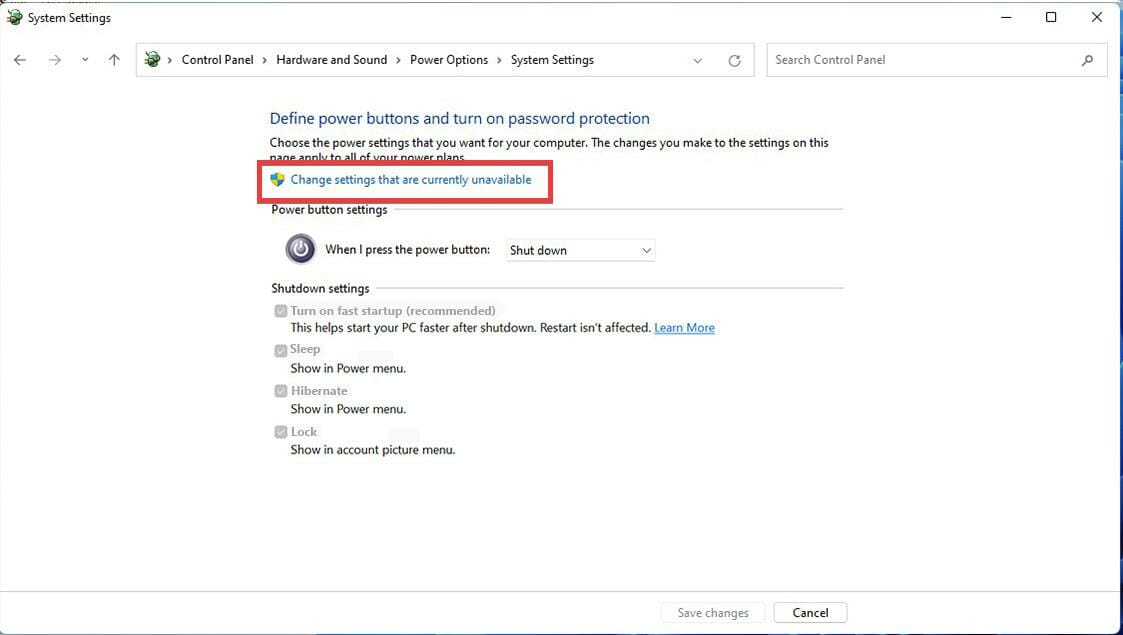Click the search magnifier icon

click(x=1088, y=60)
